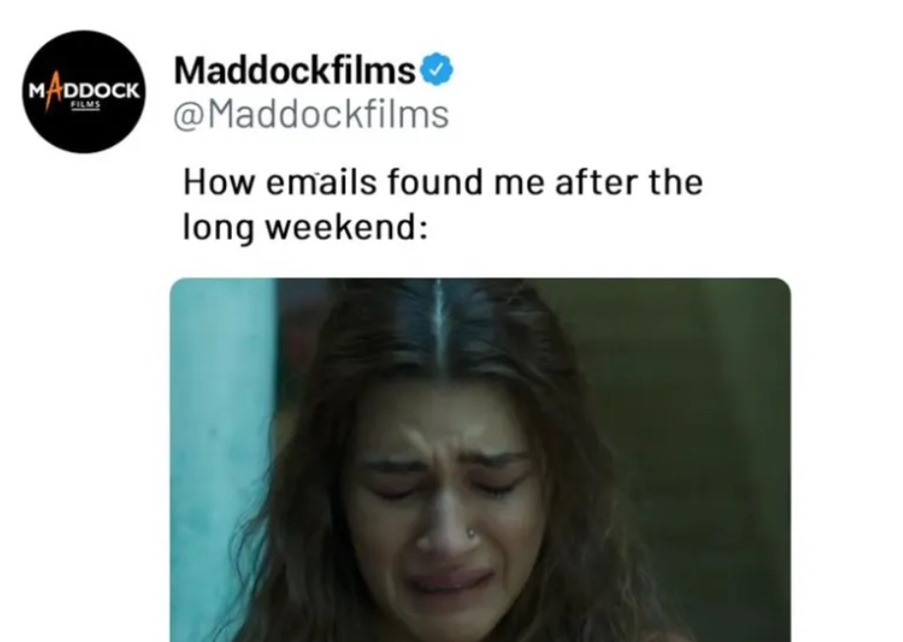Click the word "me" in the tweet

point(519,183)
